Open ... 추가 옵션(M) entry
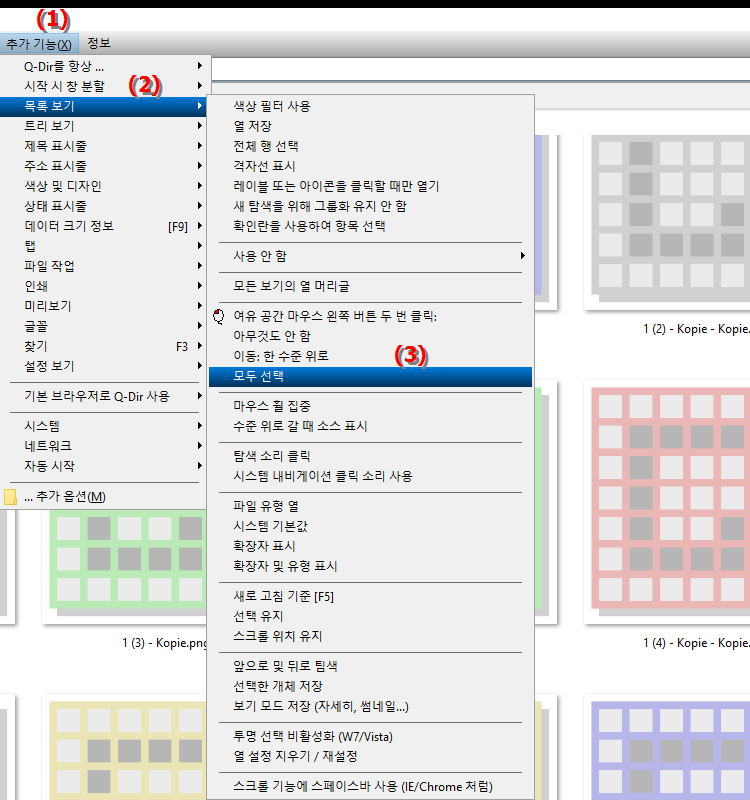Viewport: 750px width, 800px height. pos(105,496)
